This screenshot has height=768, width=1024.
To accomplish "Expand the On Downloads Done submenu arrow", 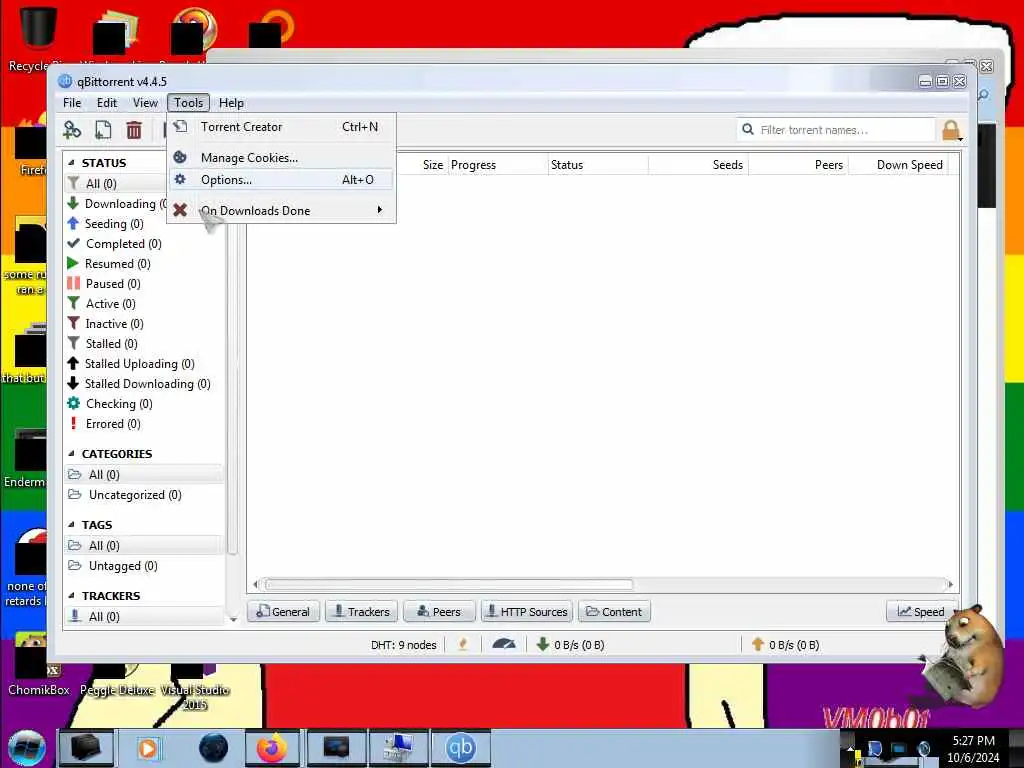I will [x=379, y=210].
